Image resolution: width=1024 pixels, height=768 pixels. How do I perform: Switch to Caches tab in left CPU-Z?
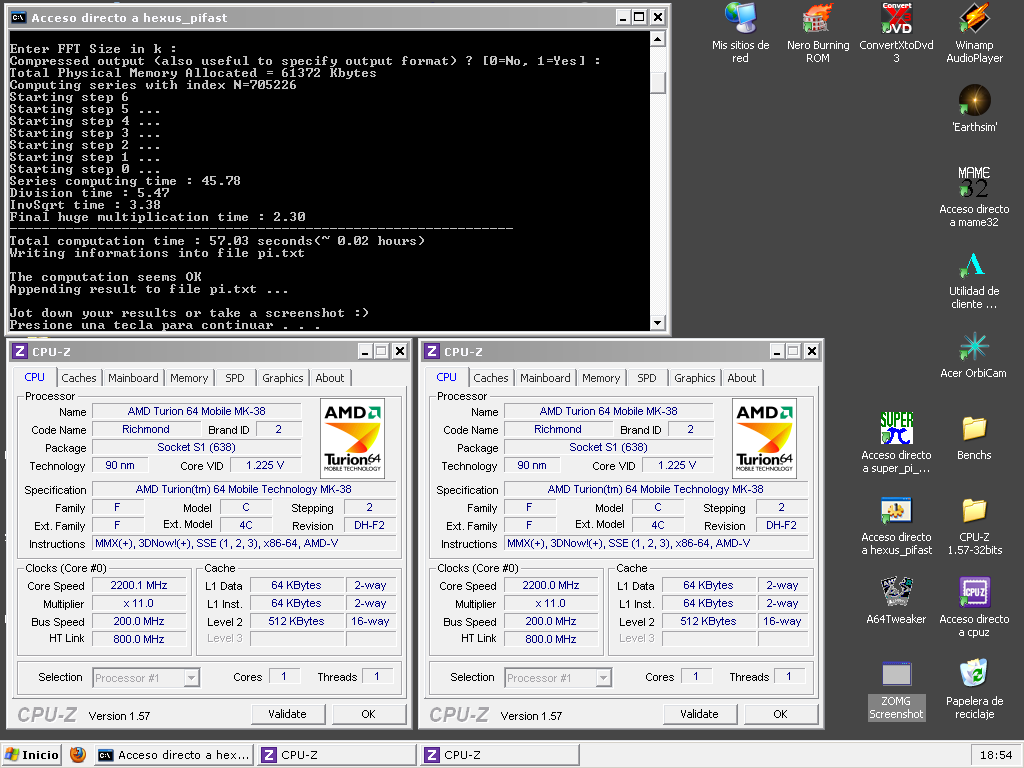78,378
